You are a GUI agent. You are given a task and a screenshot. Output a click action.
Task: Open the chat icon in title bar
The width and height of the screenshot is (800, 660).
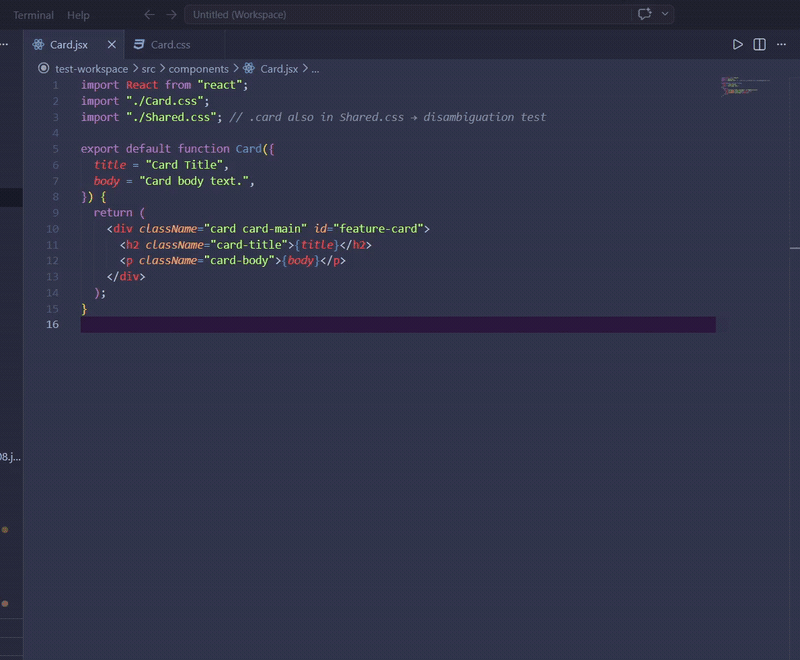point(644,14)
